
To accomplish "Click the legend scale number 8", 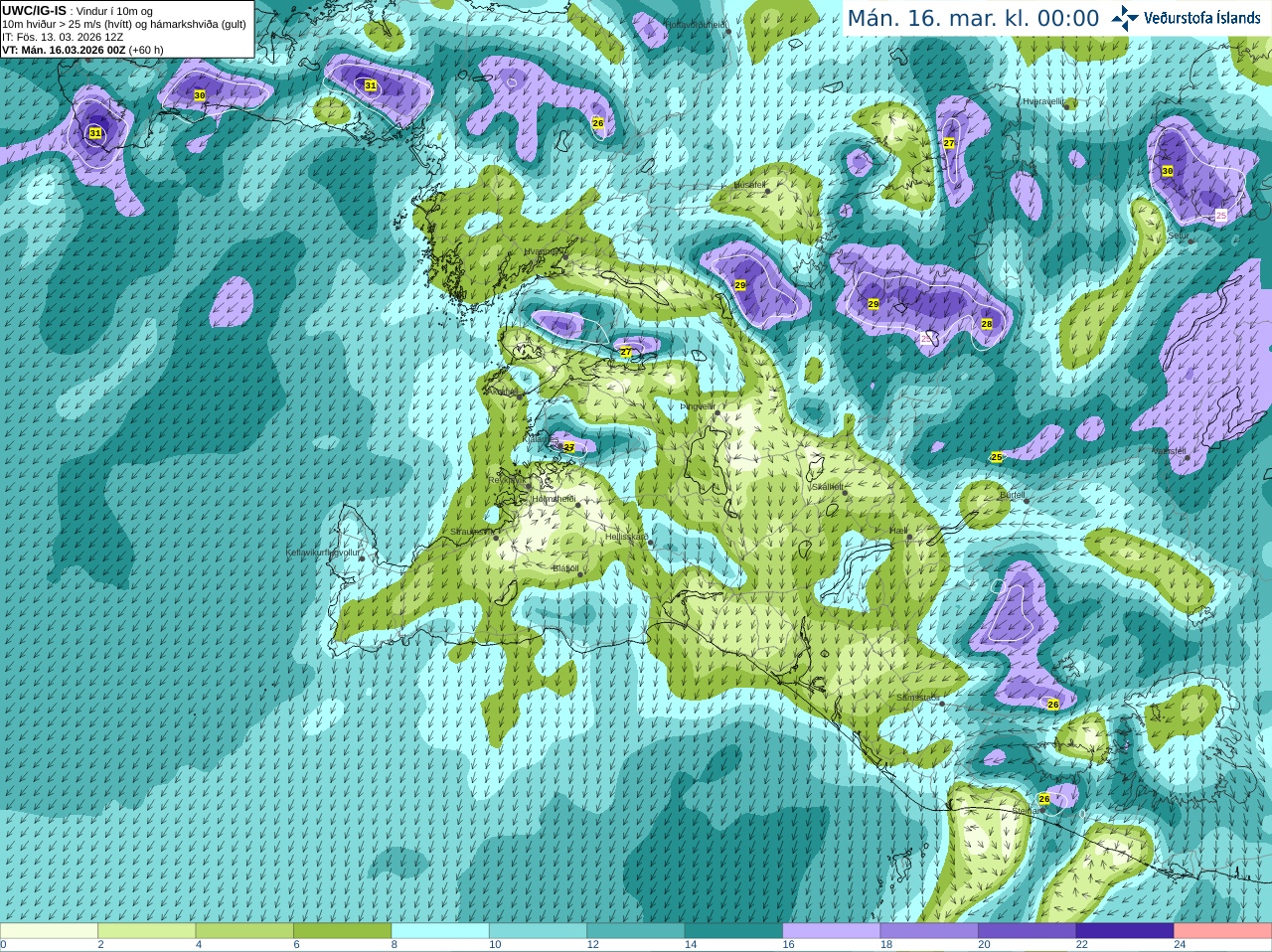I will click(x=394, y=945).
